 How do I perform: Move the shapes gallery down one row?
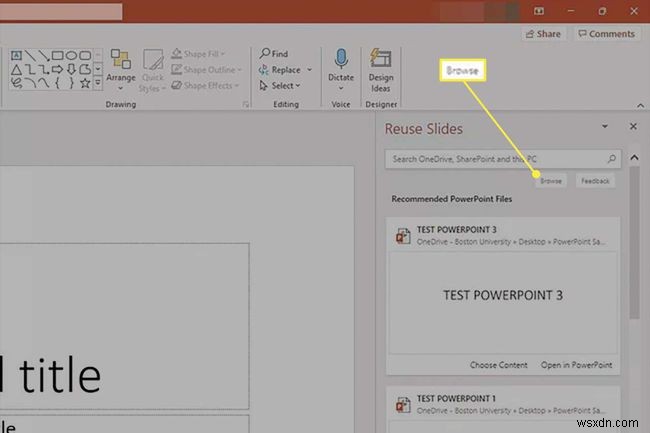pyautogui.click(x=98, y=69)
